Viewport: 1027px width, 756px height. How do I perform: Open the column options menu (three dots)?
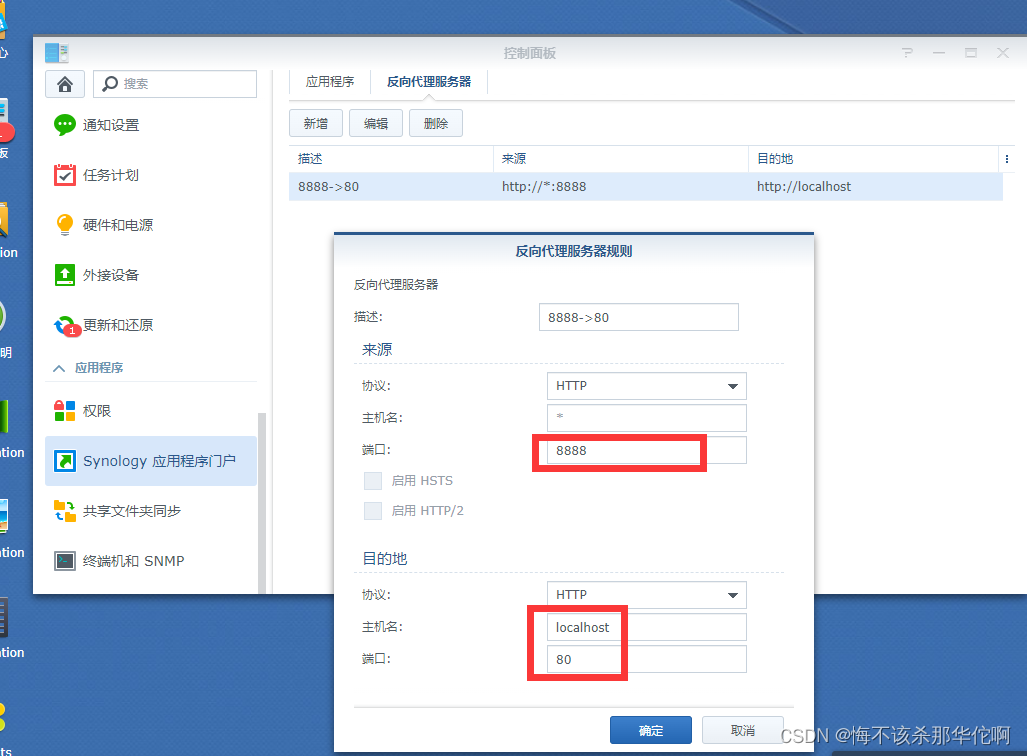point(1007,159)
